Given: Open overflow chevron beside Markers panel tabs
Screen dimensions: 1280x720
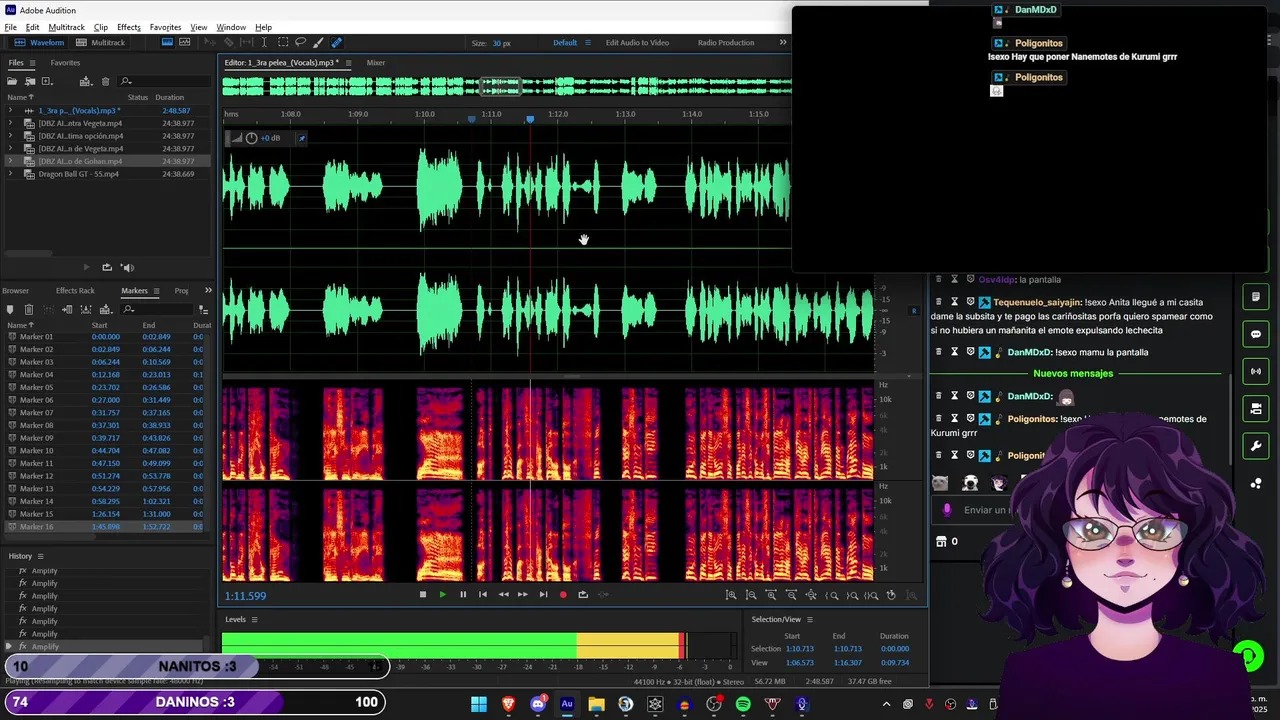Looking at the screenshot, I should (x=208, y=290).
